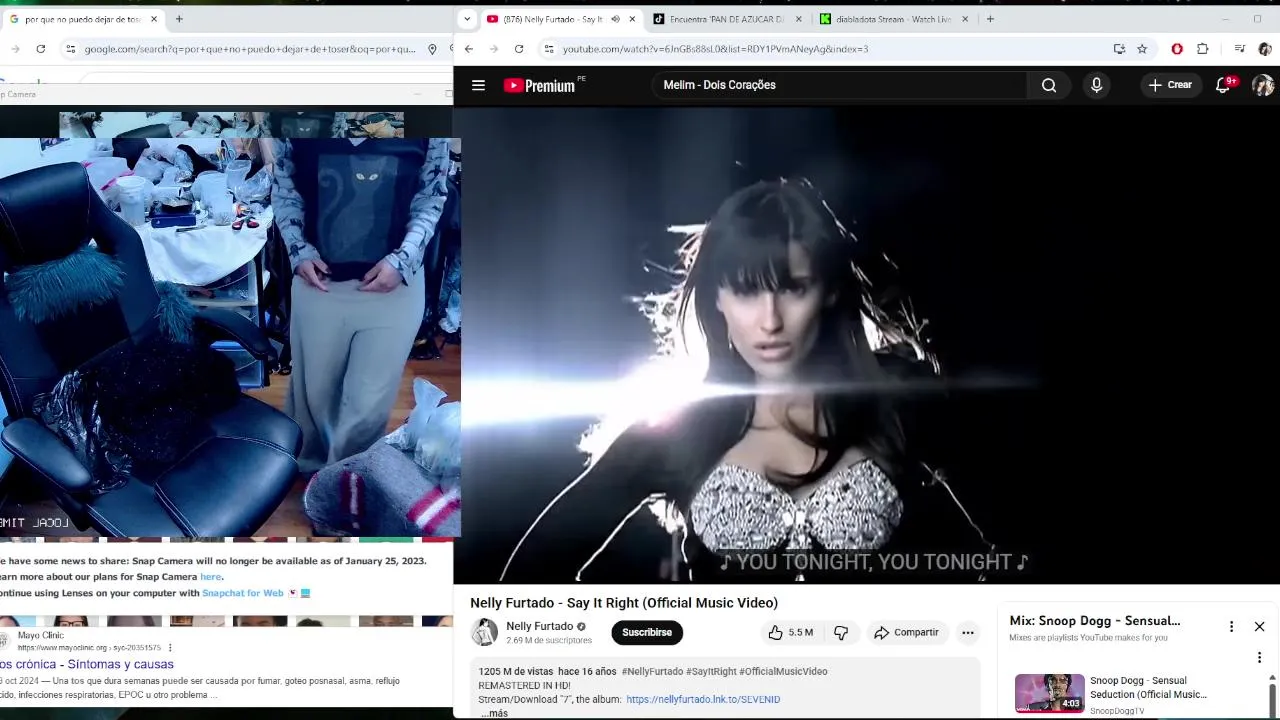Open new tab in Google browser window
This screenshot has height=720, width=1280.
coord(179,19)
